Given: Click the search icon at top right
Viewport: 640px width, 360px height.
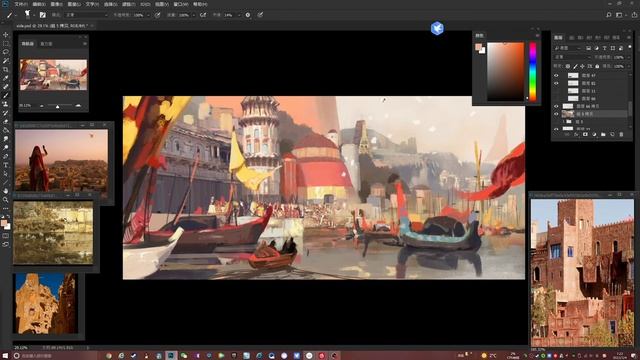Looking at the screenshot, I should [609, 15].
